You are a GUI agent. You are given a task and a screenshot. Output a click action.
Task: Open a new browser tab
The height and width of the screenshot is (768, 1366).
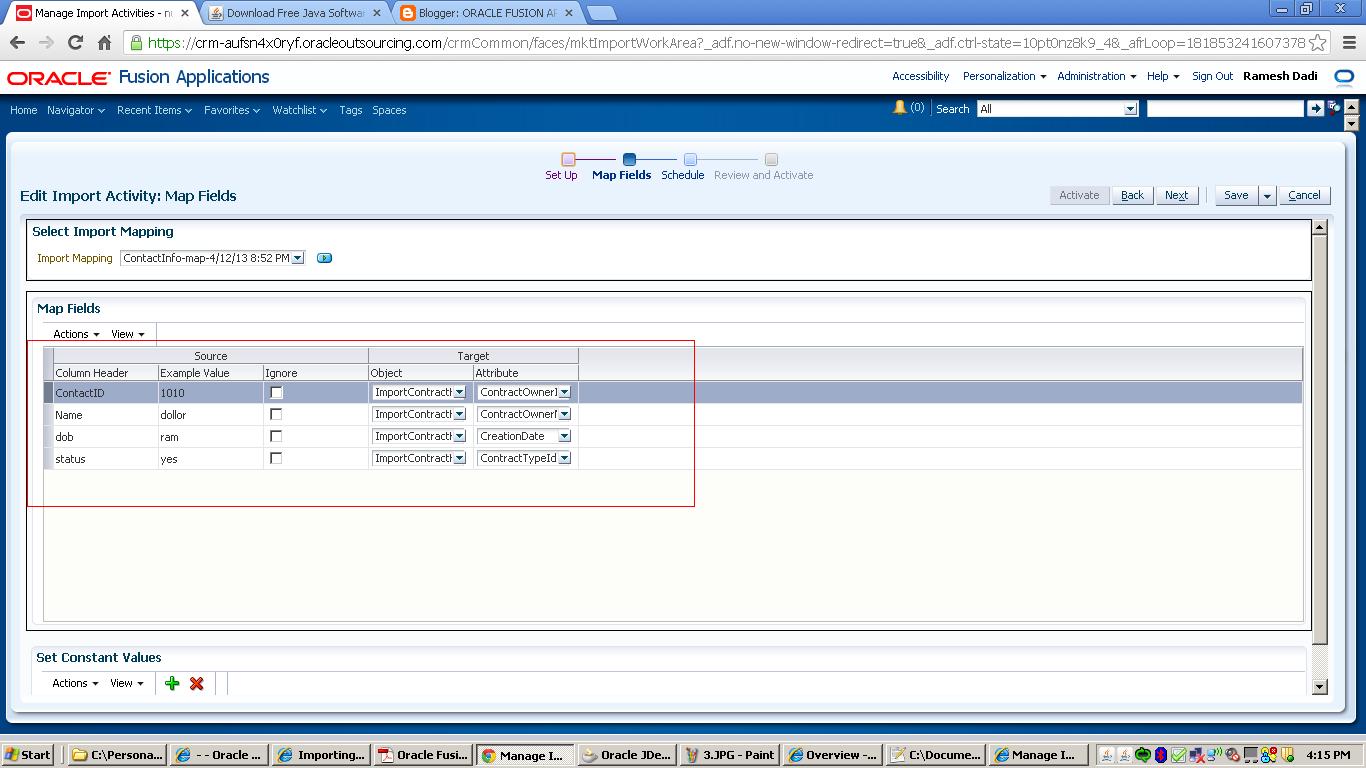coord(601,13)
